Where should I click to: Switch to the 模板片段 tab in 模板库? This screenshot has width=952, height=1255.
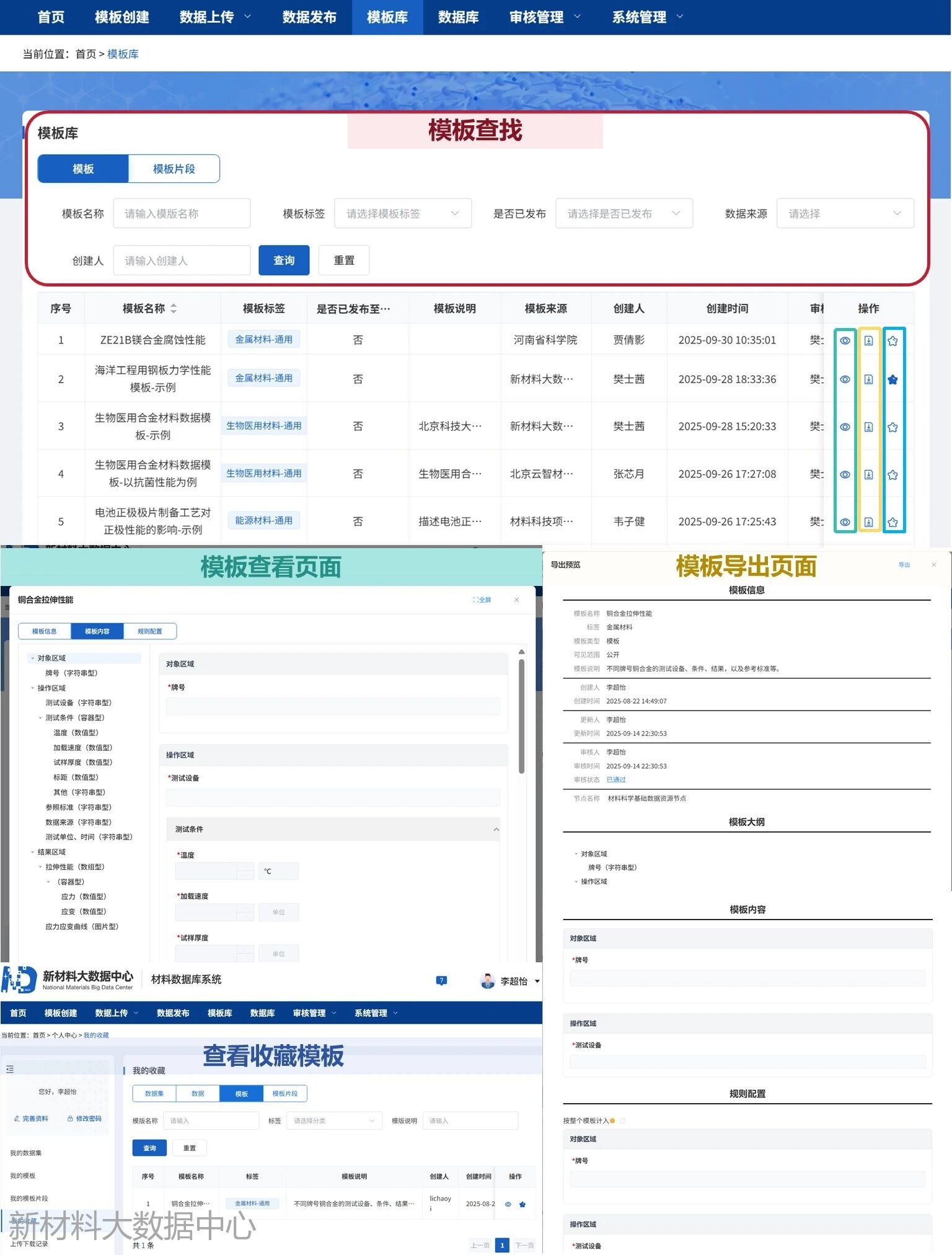pyautogui.click(x=174, y=169)
